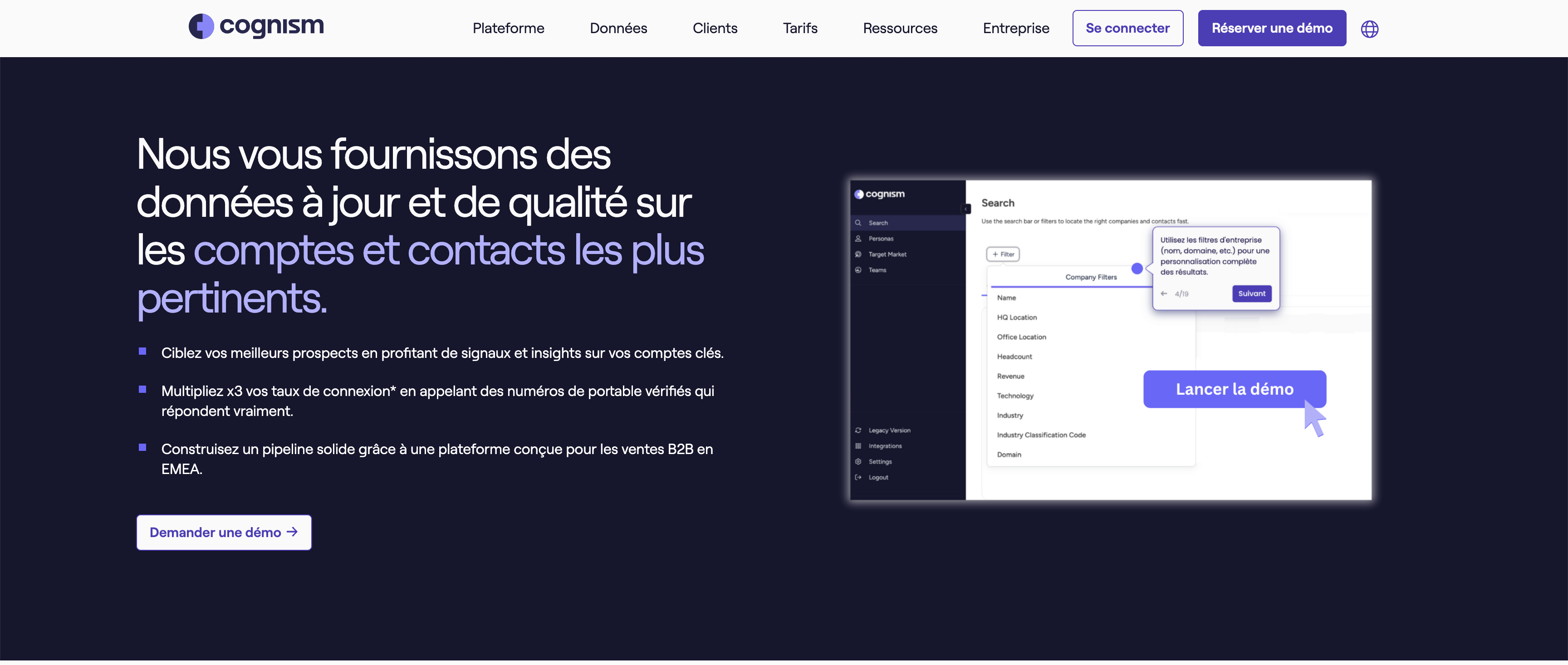The image size is (1568, 665).
Task: Collapse the demo sidebar with chevron
Action: [966, 209]
